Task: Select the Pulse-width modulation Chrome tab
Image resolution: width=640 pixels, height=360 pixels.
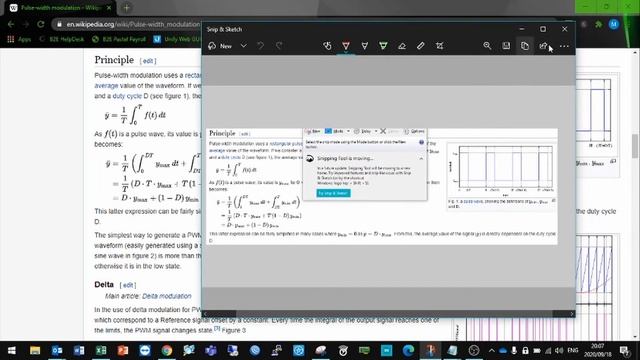Action: tap(61, 8)
